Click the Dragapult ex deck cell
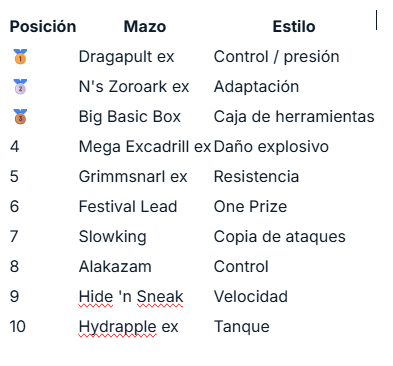This screenshot has height=366, width=393. [x=126, y=57]
